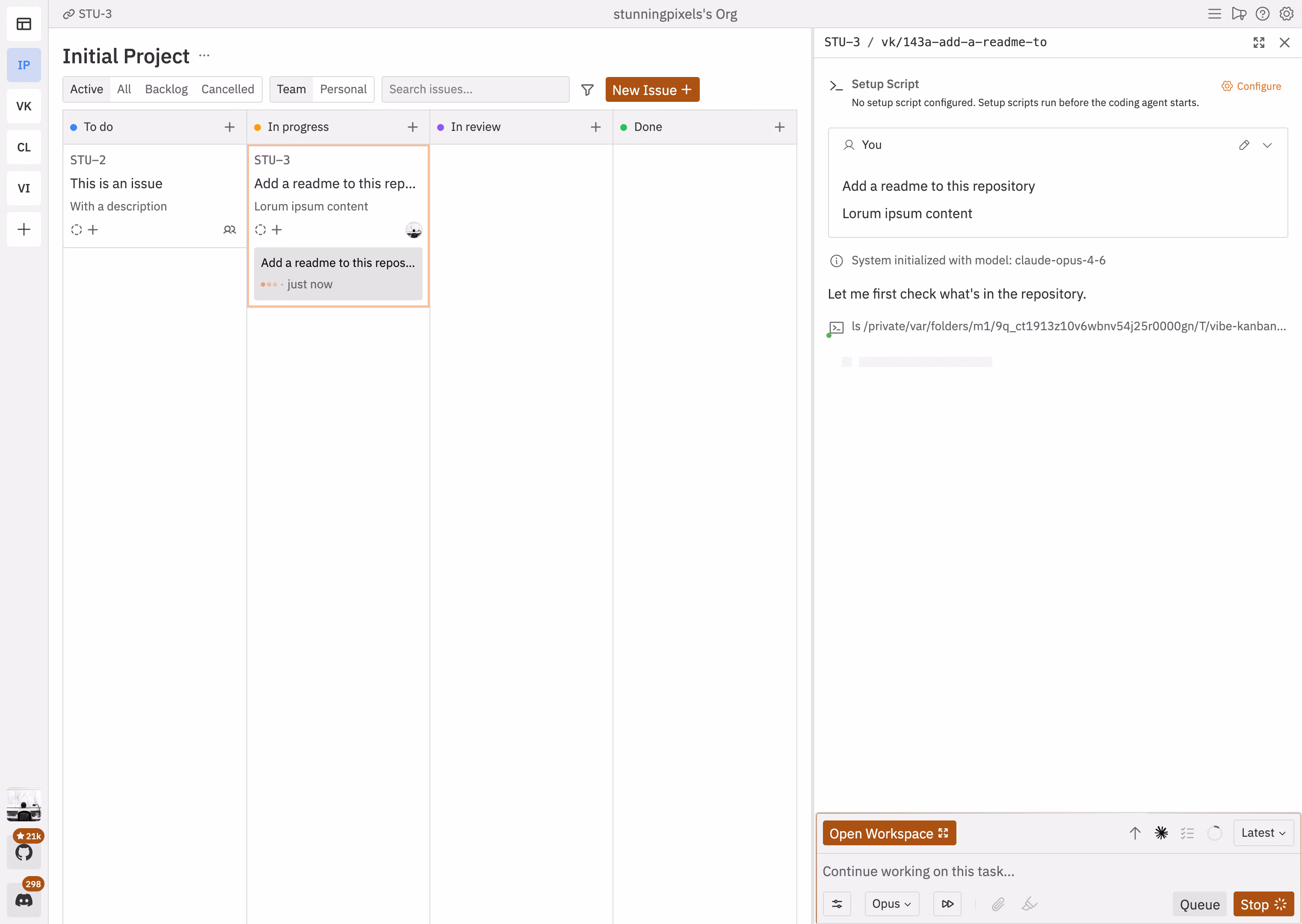This screenshot has height=924, width=1302.
Task: Open the Opus model dropdown
Action: (891, 903)
